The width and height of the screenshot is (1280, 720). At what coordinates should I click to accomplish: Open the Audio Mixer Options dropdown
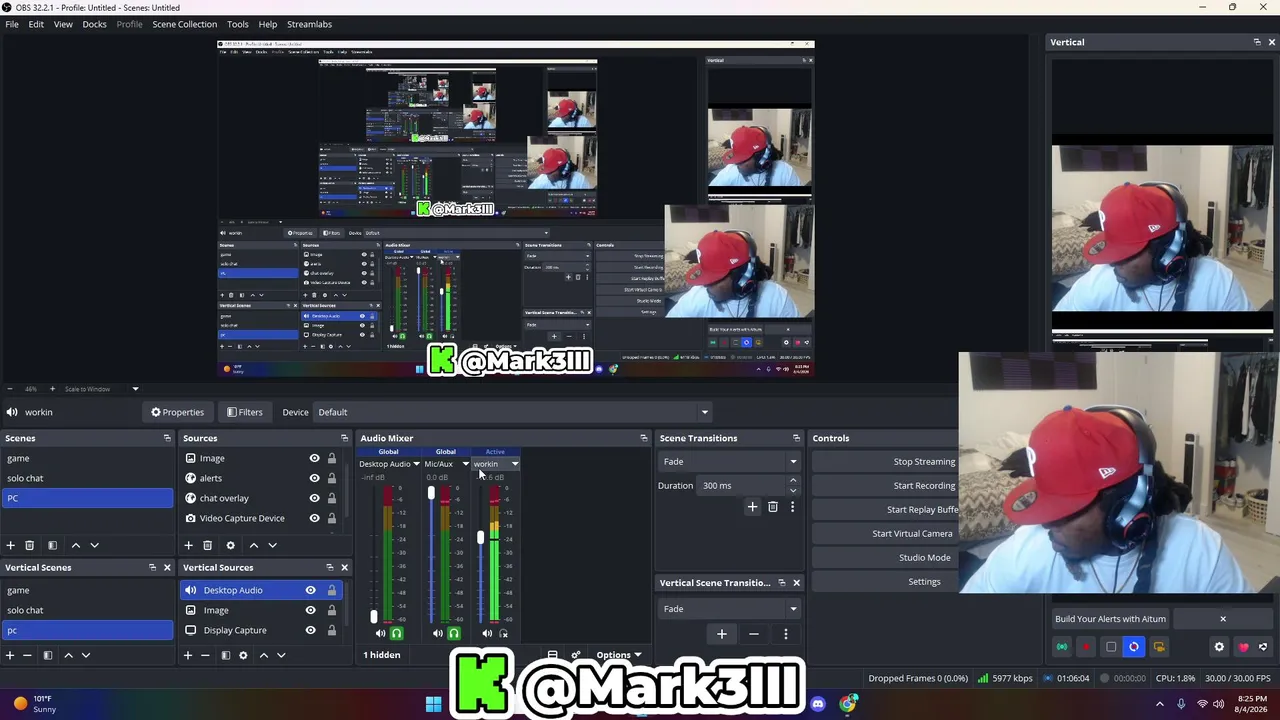click(618, 655)
